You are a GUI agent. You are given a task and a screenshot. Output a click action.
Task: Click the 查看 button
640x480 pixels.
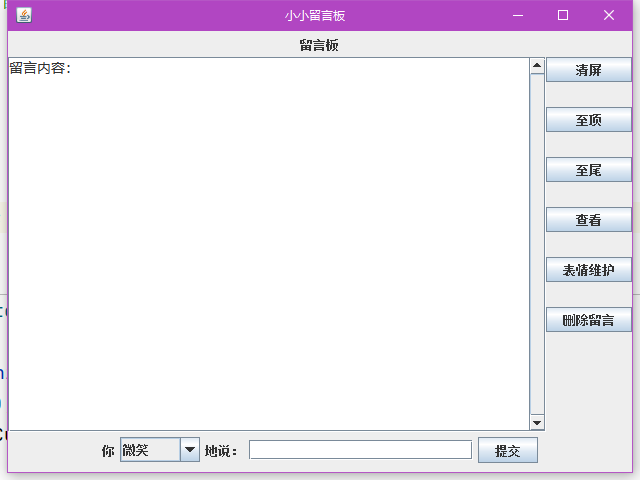[x=588, y=220]
